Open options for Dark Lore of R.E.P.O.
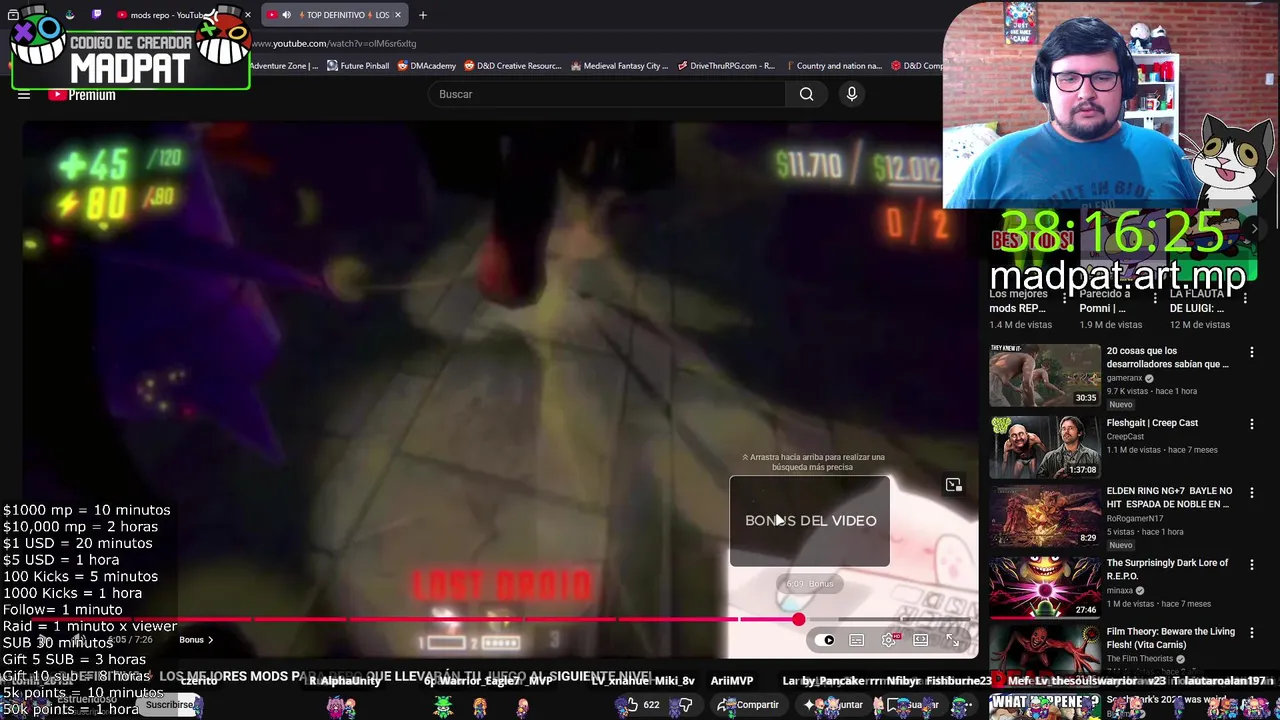Image resolution: width=1280 pixels, height=720 pixels. (x=1251, y=564)
